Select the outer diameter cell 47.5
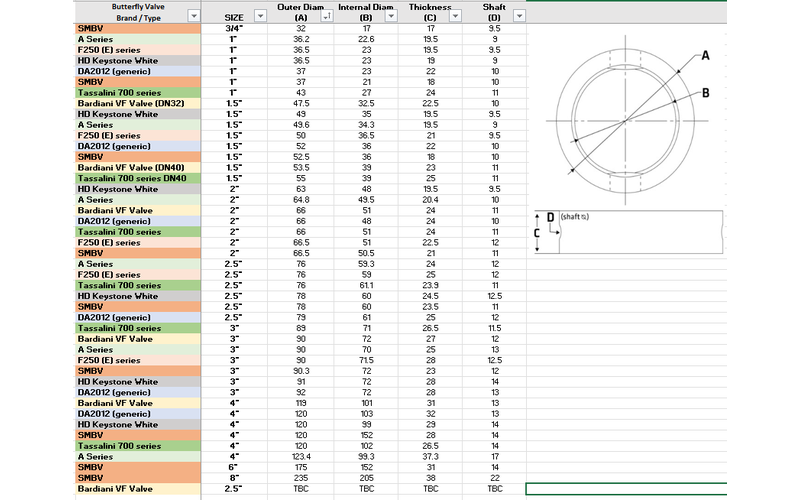 click(x=301, y=104)
